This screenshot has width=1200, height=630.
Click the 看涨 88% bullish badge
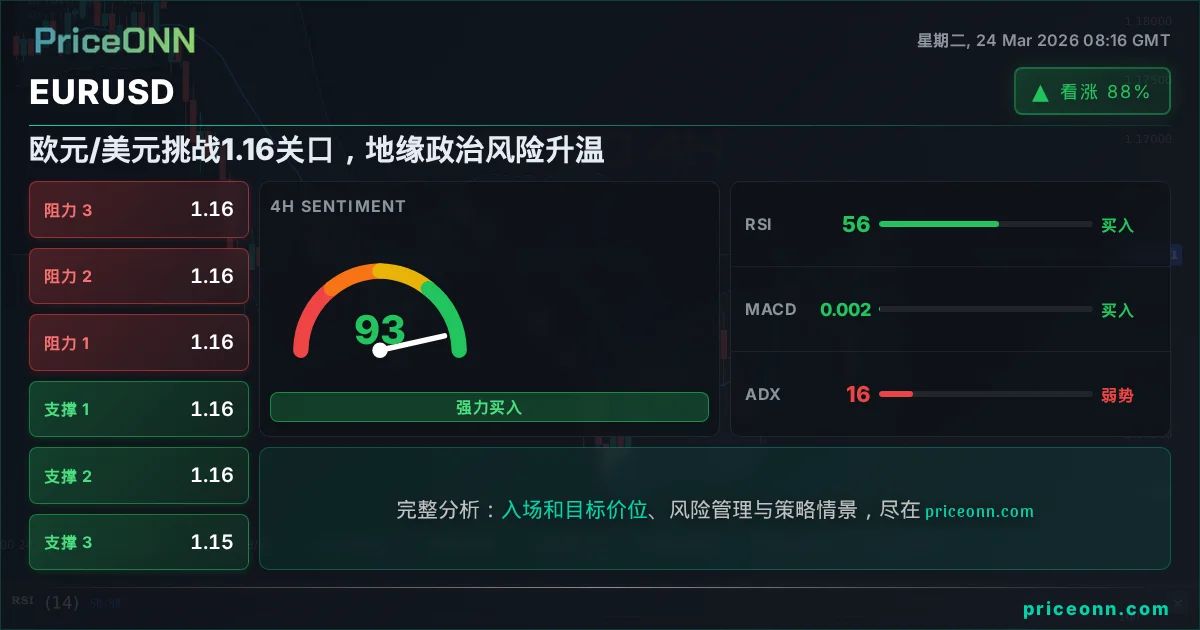(1092, 92)
